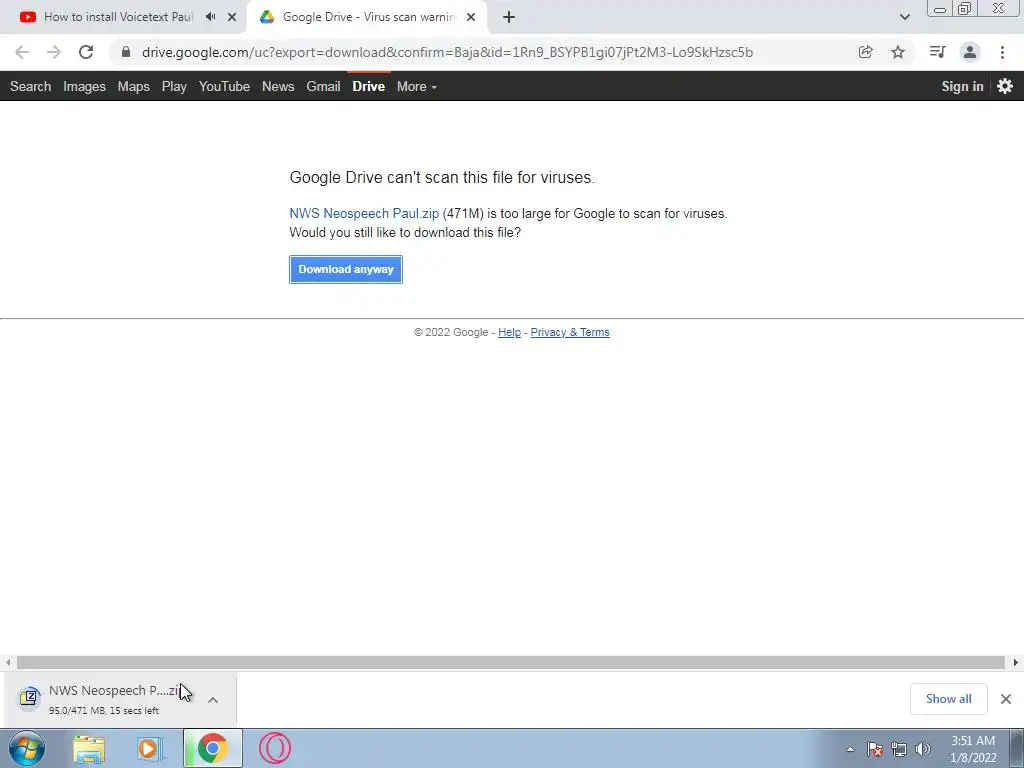Open the media control icon
The image size is (1024, 768).
[937, 52]
